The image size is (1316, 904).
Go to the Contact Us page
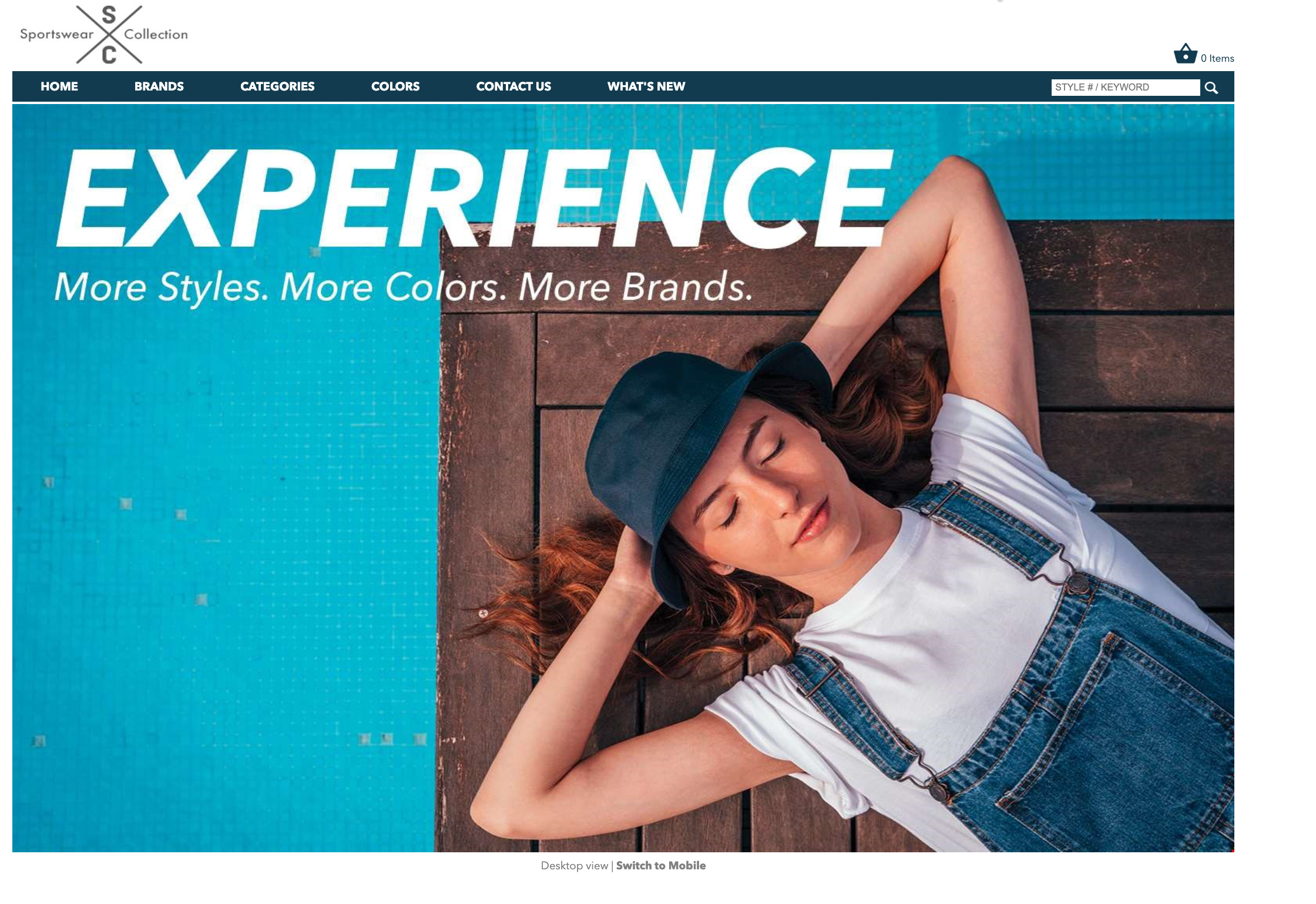coord(513,86)
